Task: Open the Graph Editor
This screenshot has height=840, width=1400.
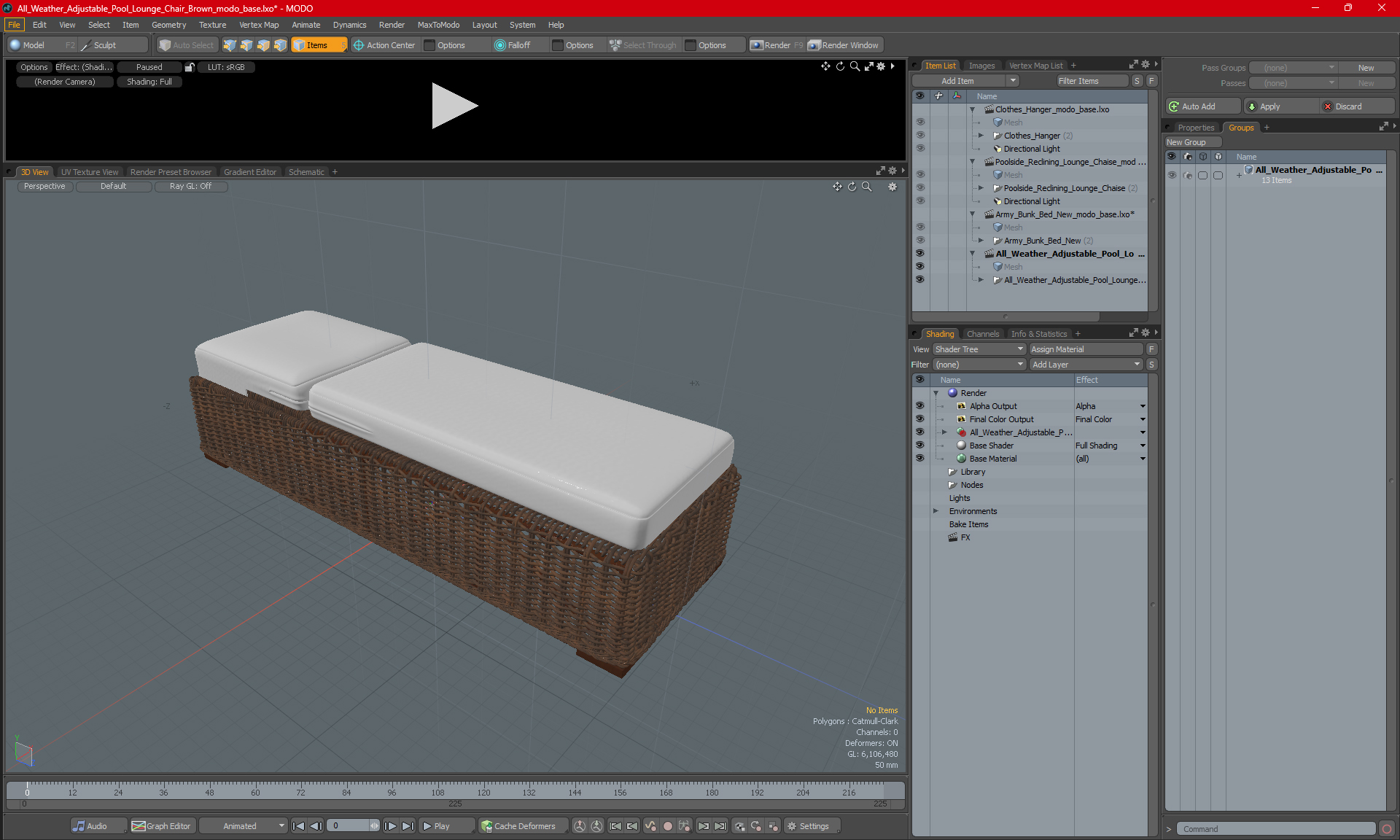Action: click(161, 826)
